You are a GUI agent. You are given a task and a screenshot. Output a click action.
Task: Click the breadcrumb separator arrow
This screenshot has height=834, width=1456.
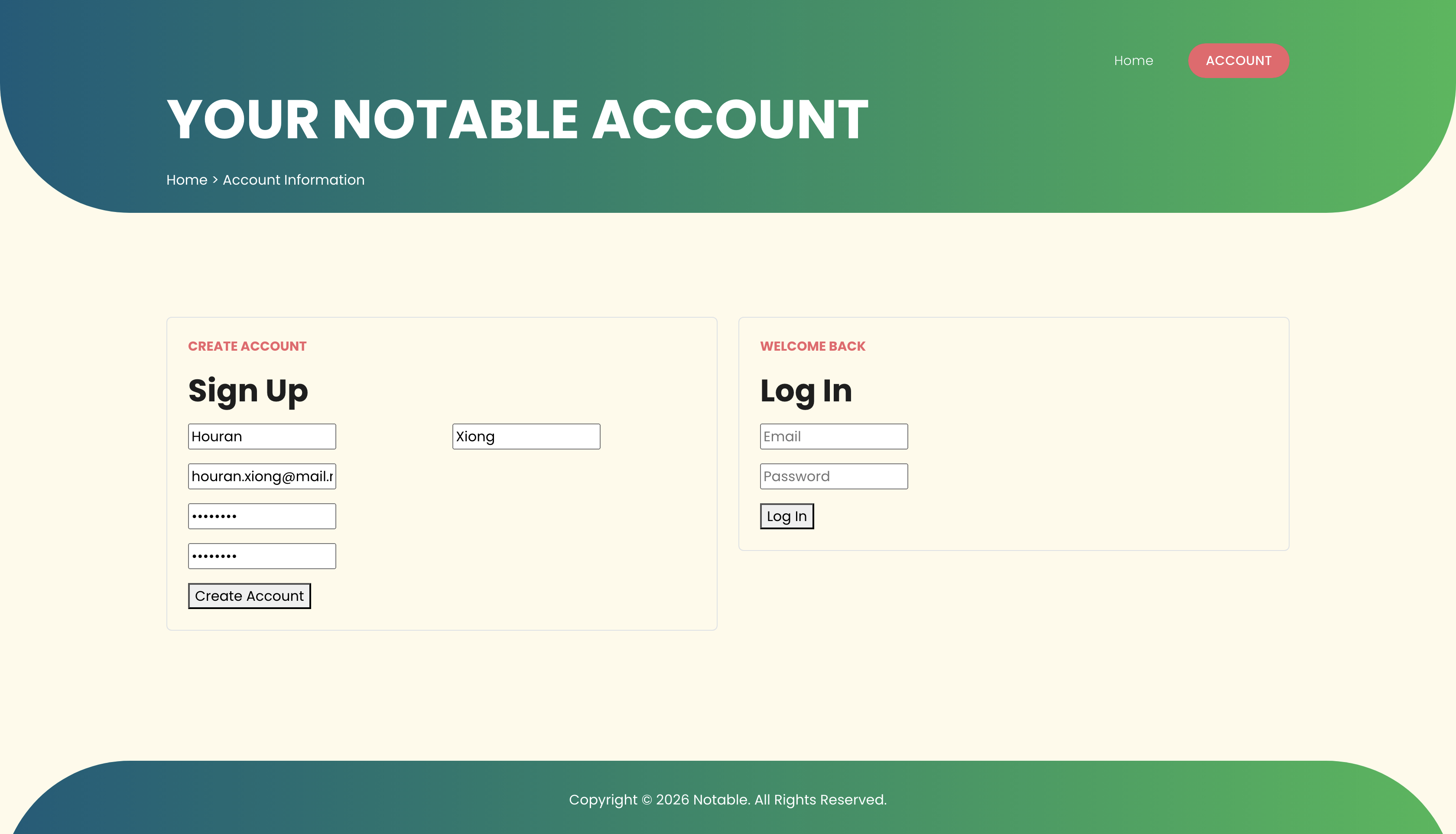click(x=215, y=180)
